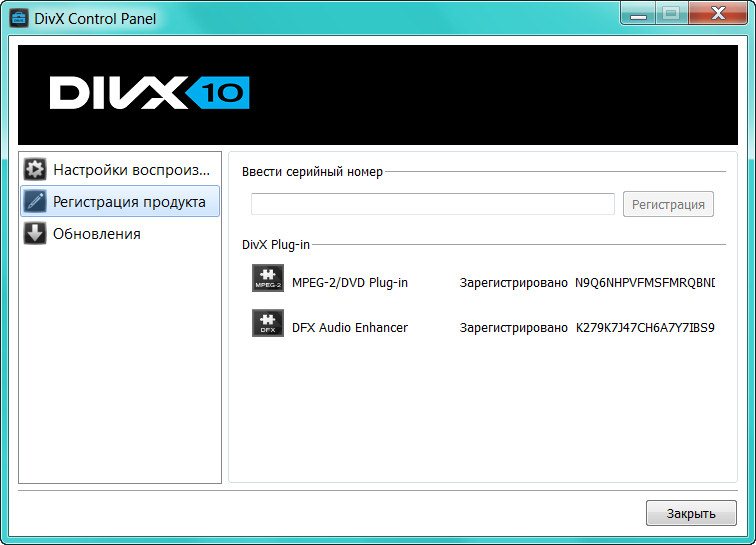756x545 pixels.
Task: Click the pencil icon for product registration
Action: click(35, 201)
